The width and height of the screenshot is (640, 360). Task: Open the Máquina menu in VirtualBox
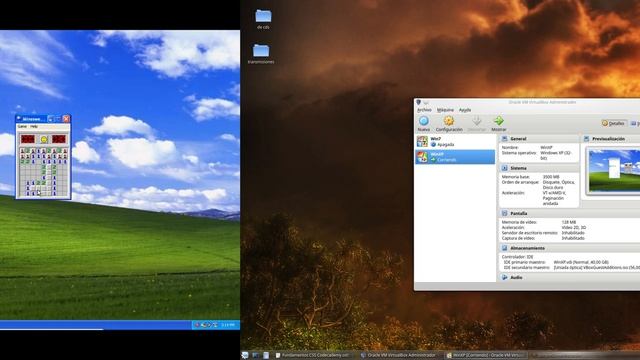point(445,110)
